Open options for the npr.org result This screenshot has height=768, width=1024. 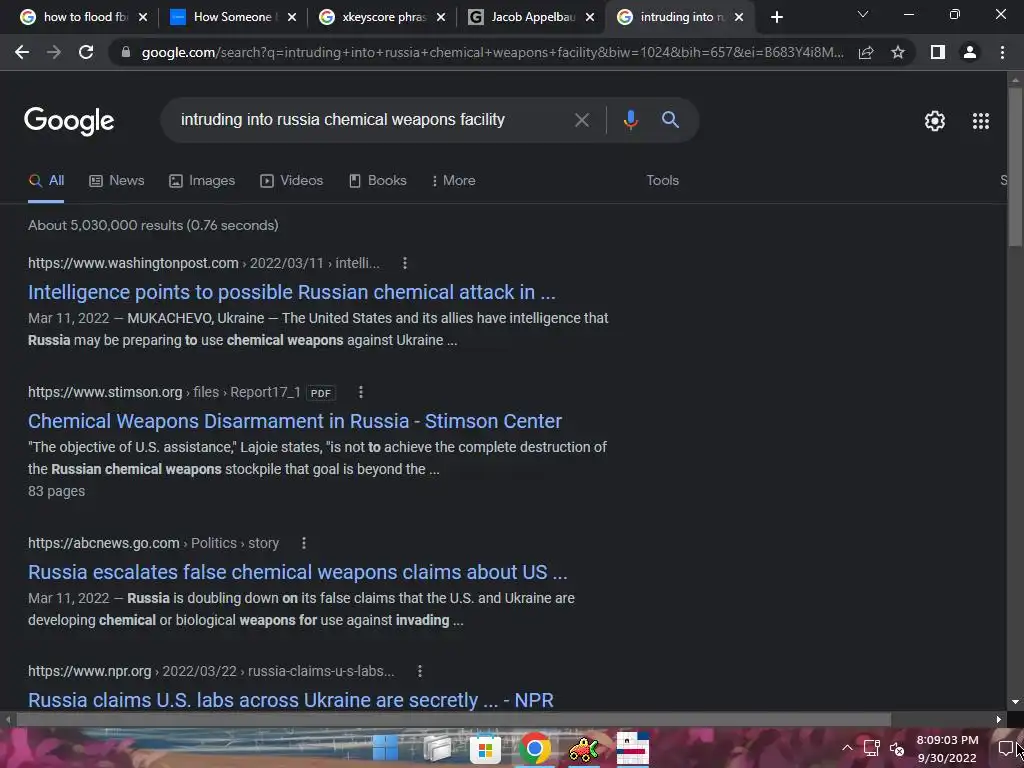click(x=420, y=671)
